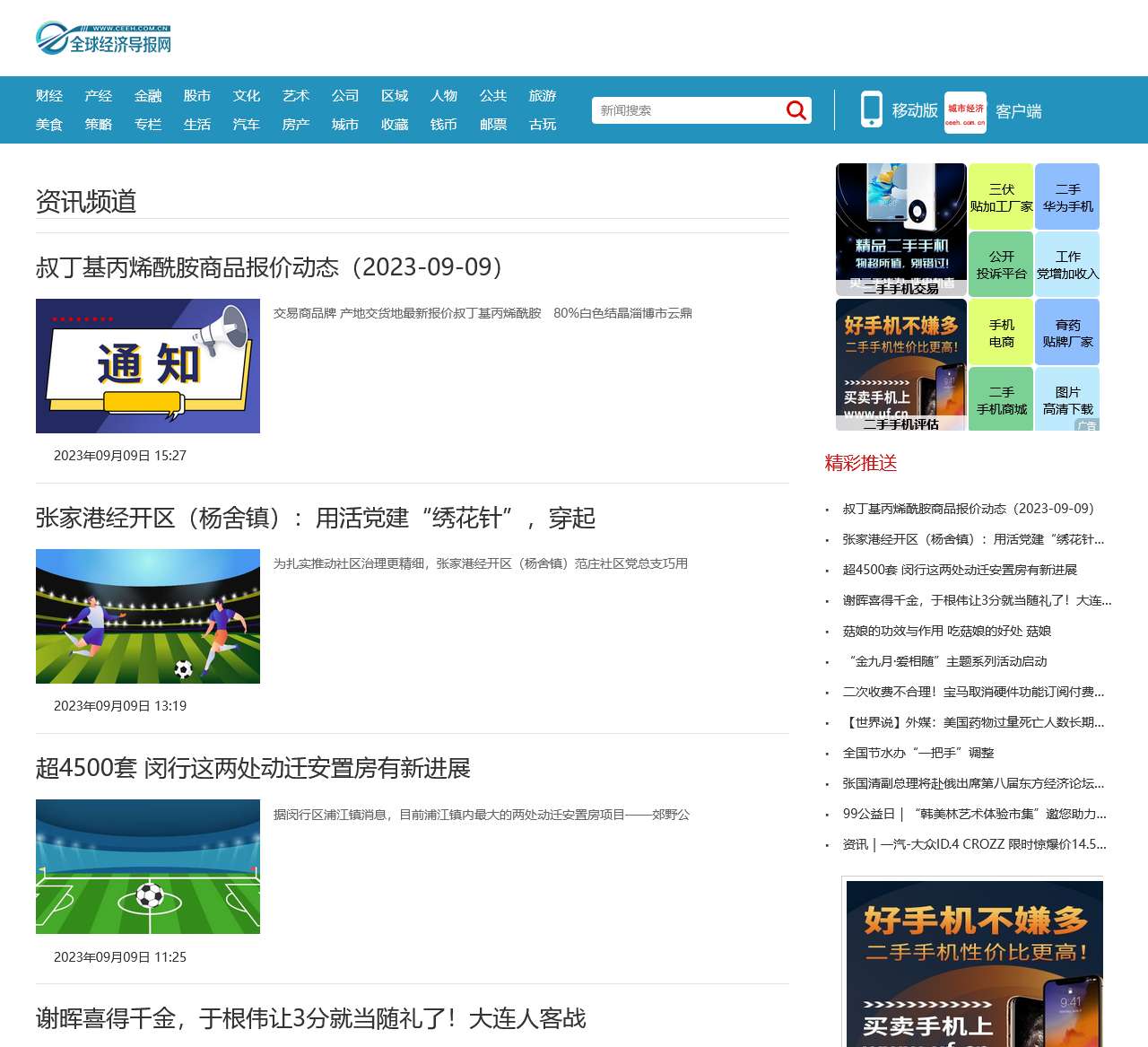Image resolution: width=1148 pixels, height=1047 pixels.
Task: Click the mobile phone icon beside 移动版
Action: tap(869, 108)
